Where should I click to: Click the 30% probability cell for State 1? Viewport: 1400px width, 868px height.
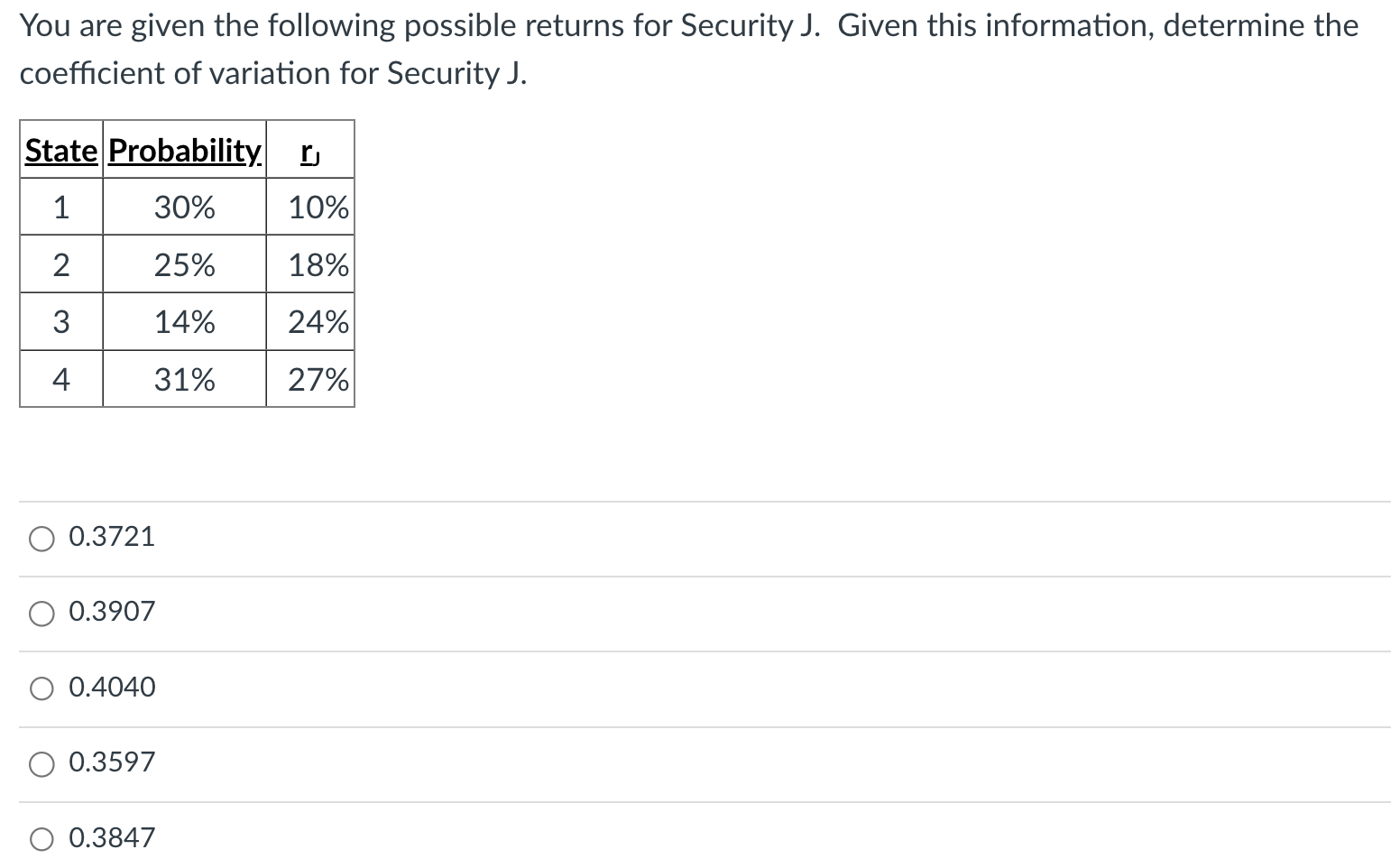click(x=183, y=207)
